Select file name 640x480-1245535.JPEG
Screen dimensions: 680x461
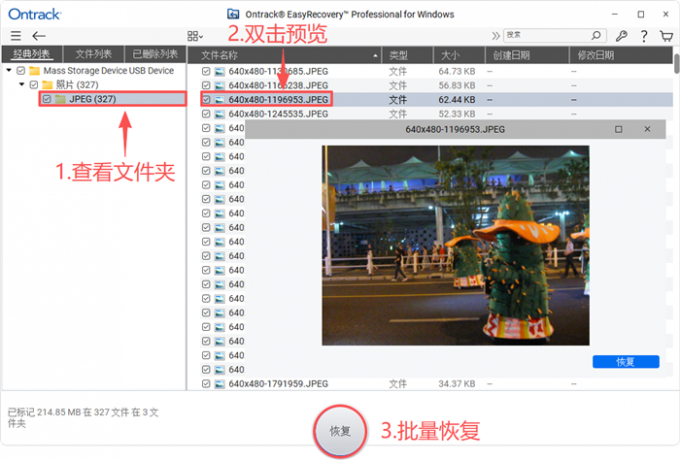pos(278,114)
